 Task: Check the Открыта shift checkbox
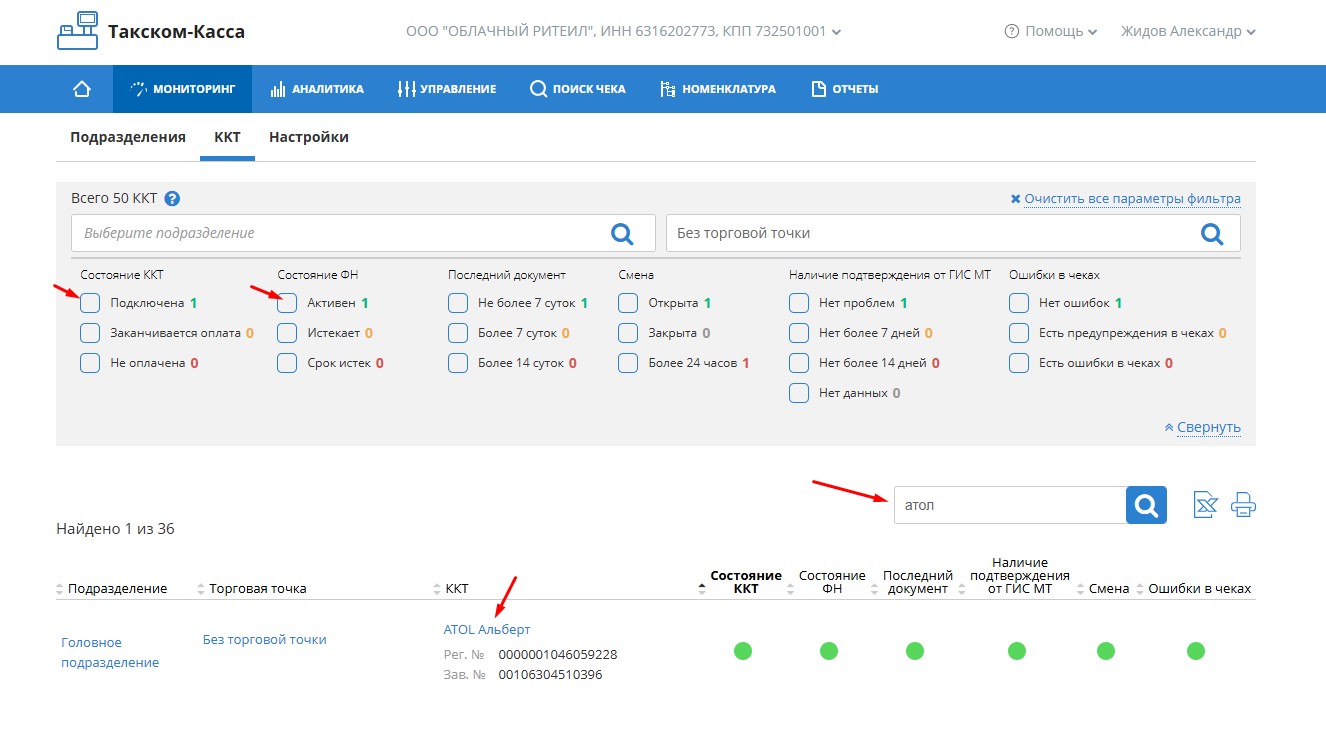click(x=628, y=303)
